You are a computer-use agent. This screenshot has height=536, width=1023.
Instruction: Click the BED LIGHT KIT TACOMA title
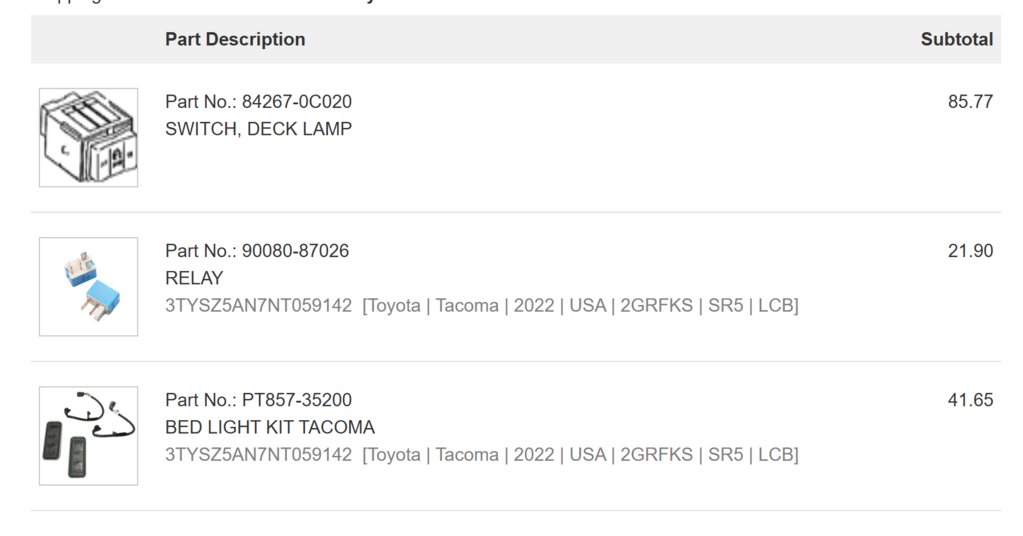[270, 428]
